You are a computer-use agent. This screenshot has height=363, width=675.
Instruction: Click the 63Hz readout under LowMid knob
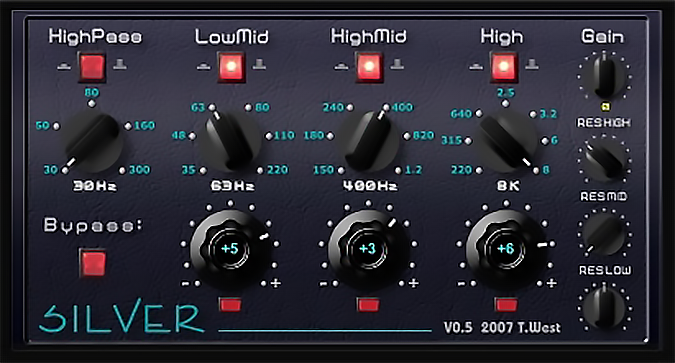[232, 186]
